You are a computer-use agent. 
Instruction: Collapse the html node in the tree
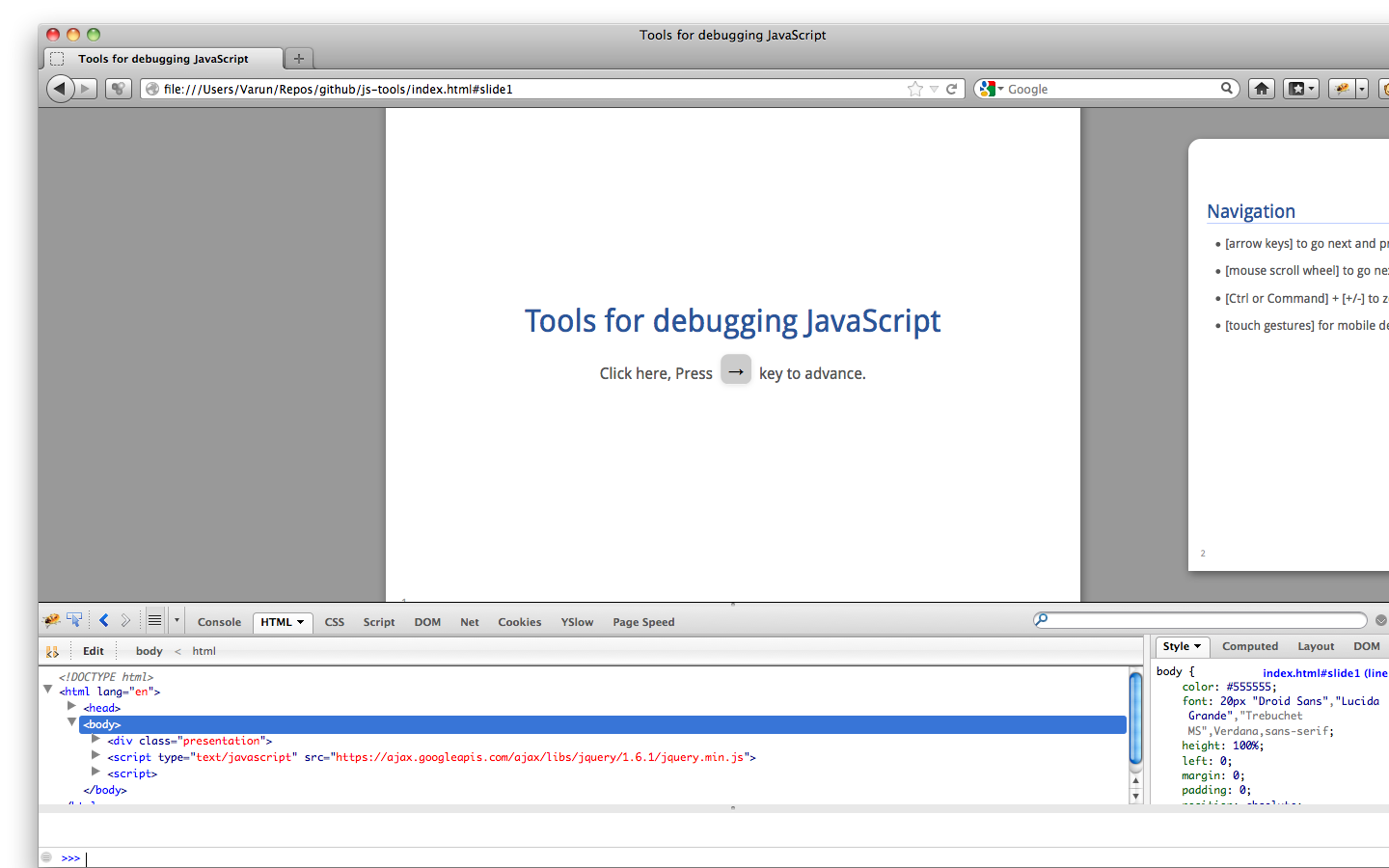(48, 690)
